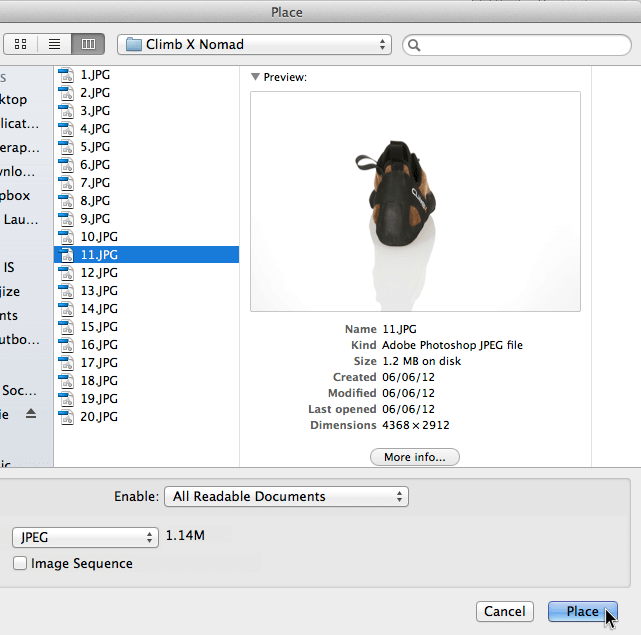Select 15.JPG in the file list
Screen dimensions: 641x635
[x=99, y=327]
